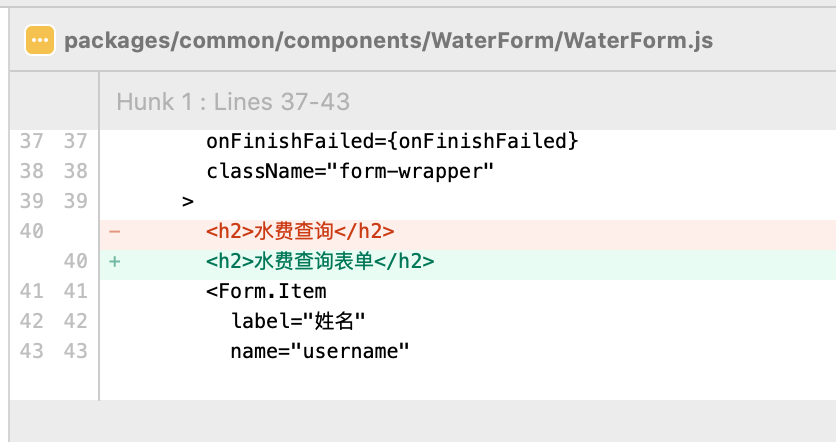Select the Hunk 1 : Lines 37-43 header

[233, 101]
